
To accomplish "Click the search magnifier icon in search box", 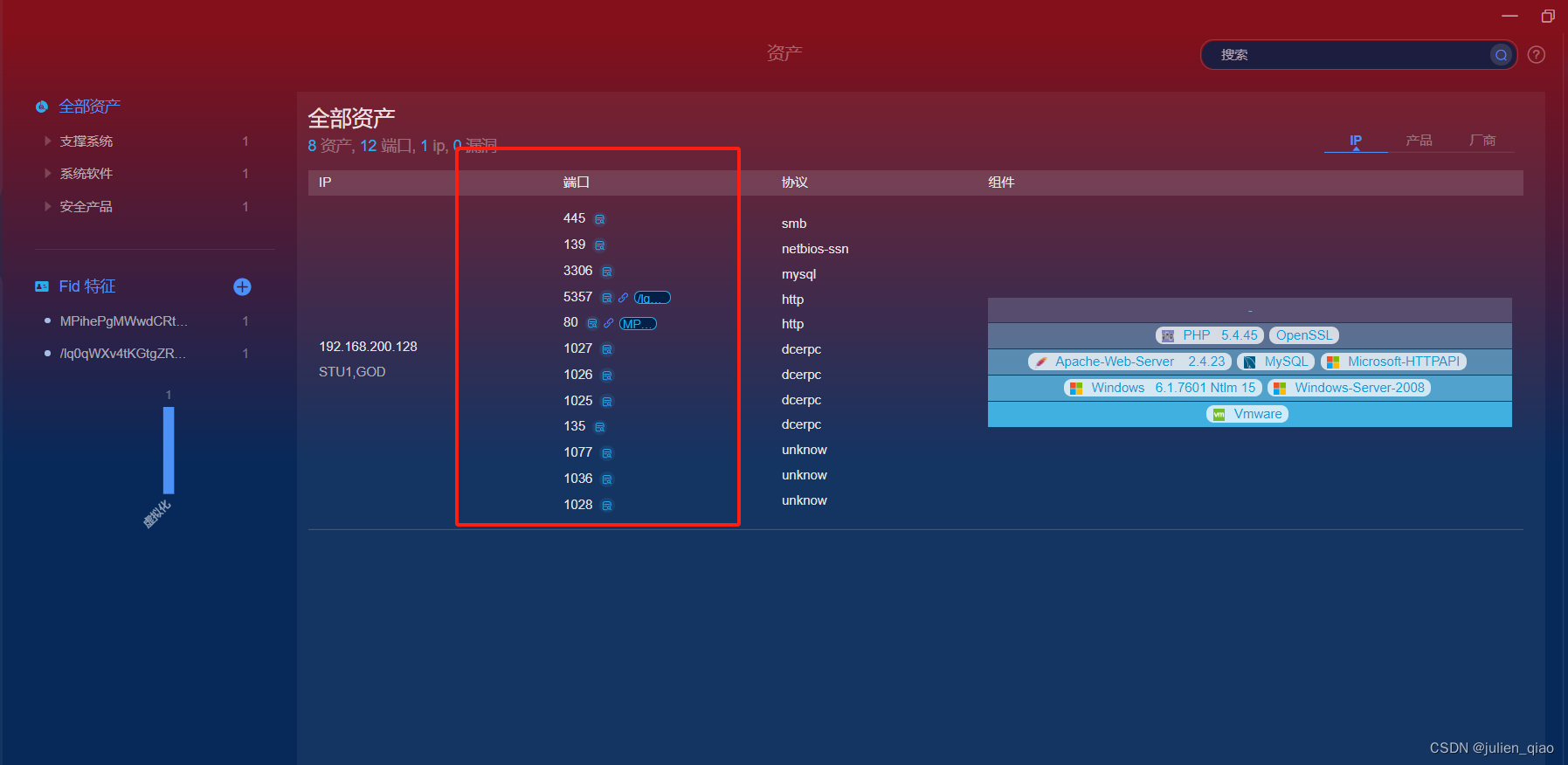I will [x=1501, y=55].
